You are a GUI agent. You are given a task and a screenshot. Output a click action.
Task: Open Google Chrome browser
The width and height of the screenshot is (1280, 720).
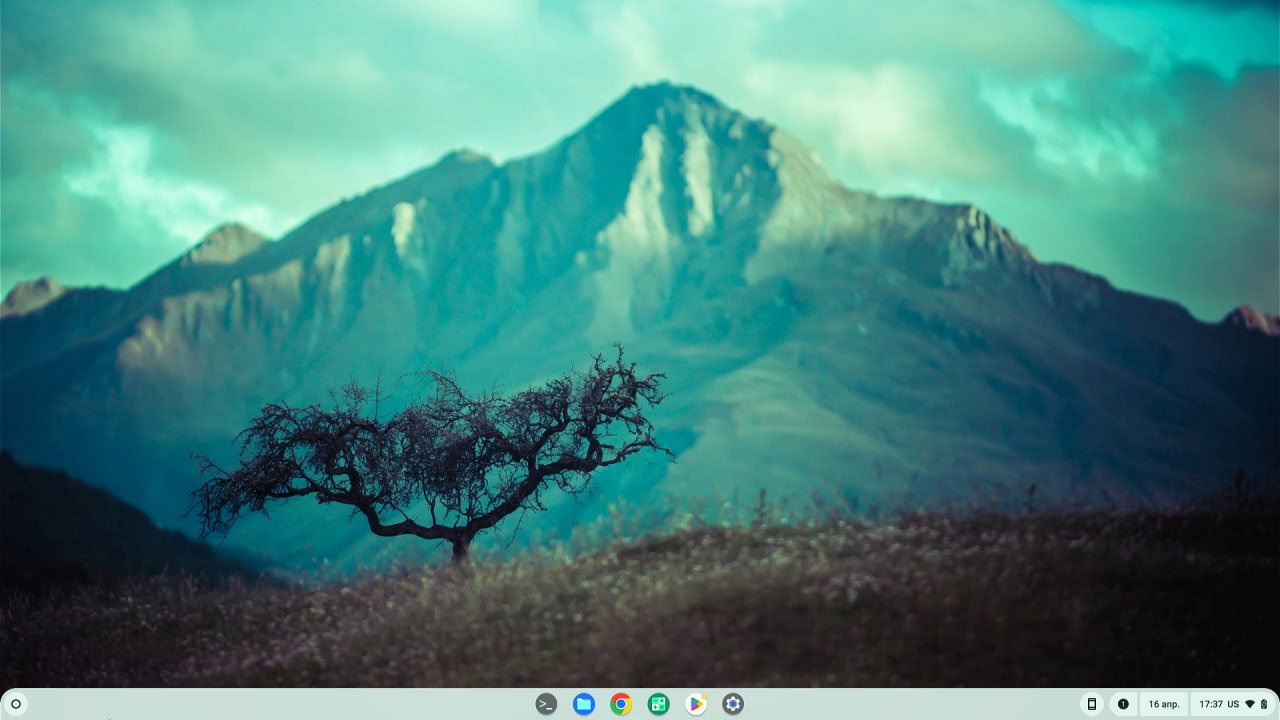pos(621,704)
